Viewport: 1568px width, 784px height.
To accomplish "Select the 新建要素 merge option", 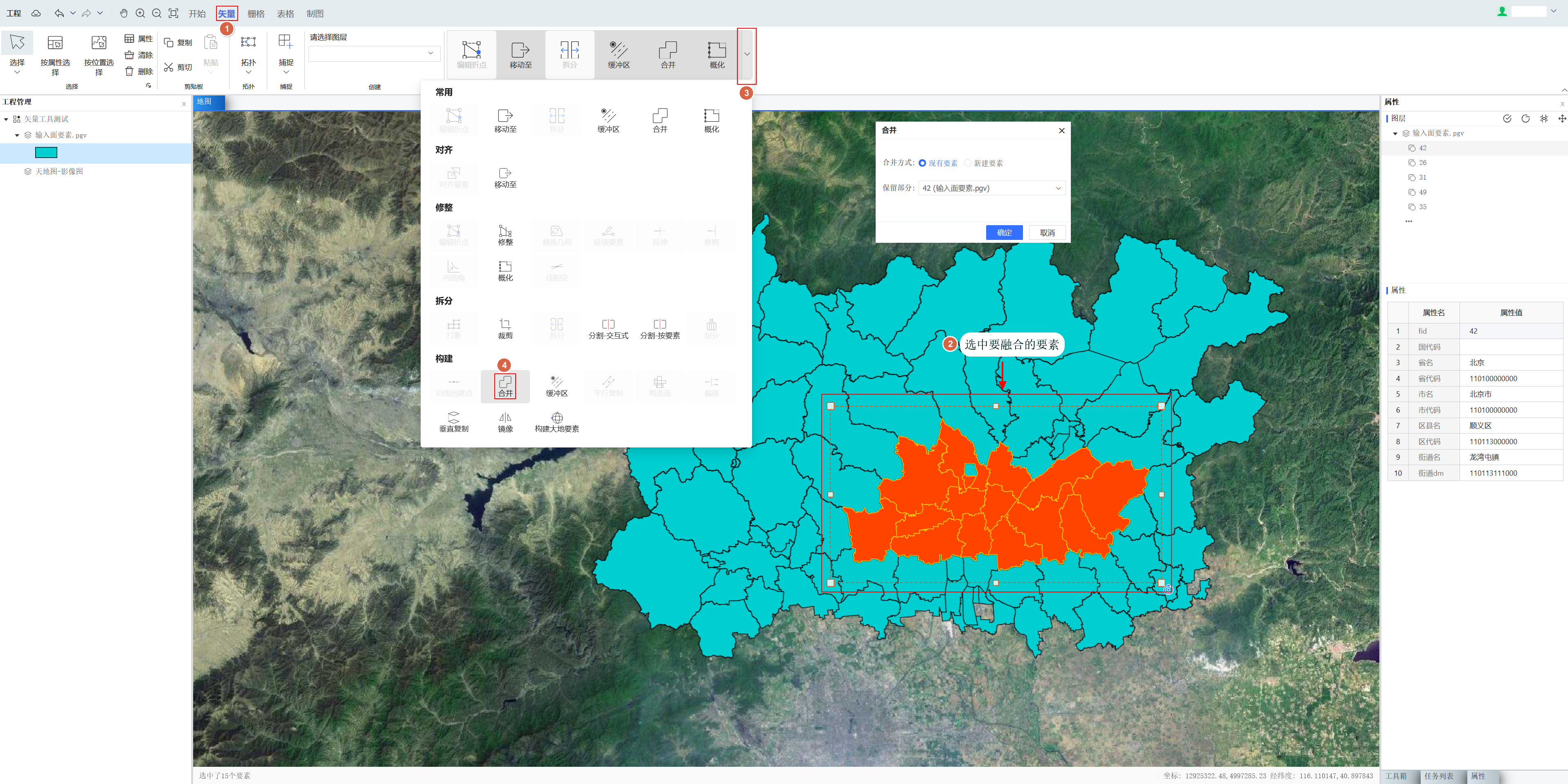I will point(968,163).
